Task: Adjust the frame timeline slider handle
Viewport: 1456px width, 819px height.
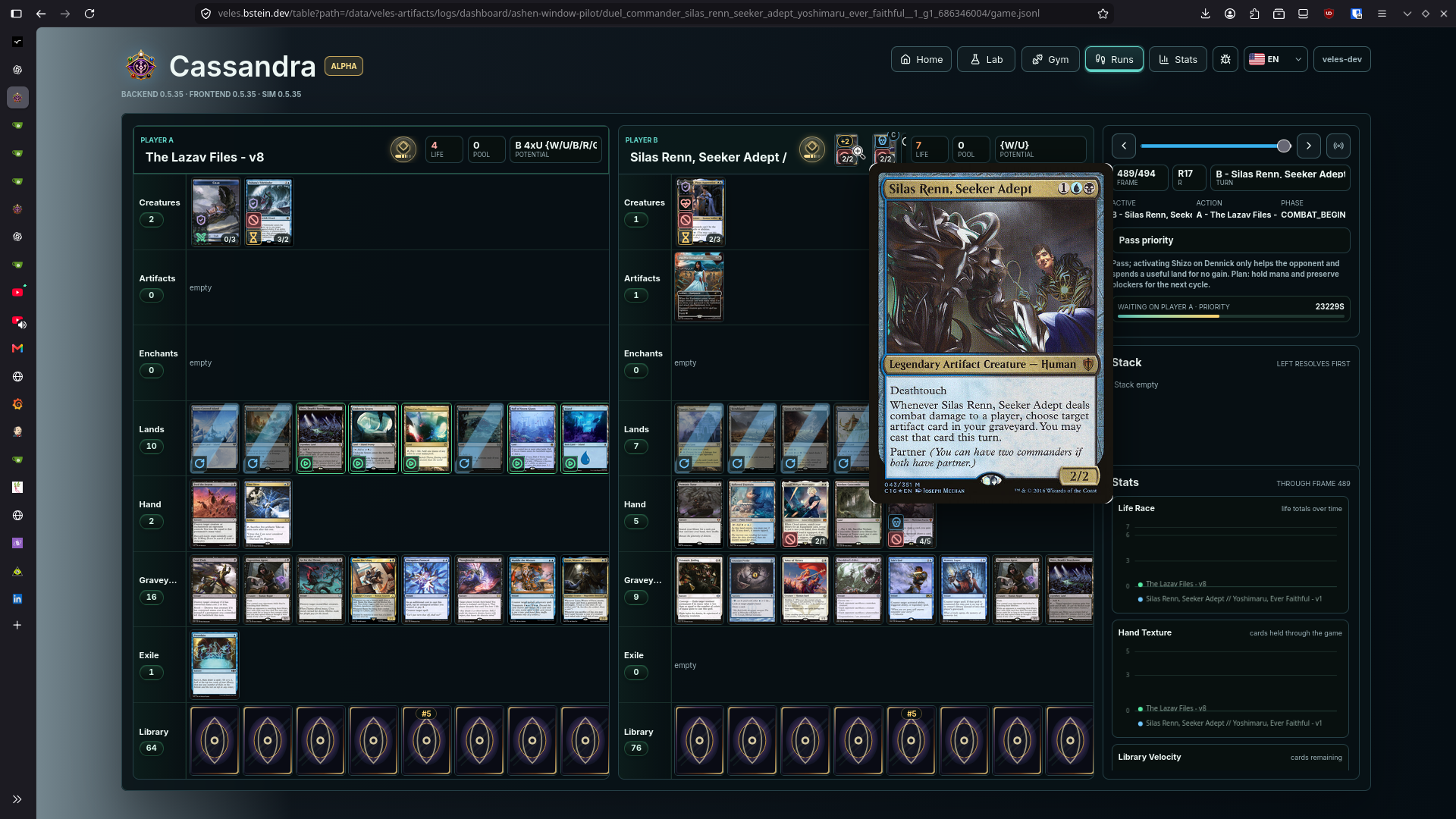Action: click(1283, 146)
